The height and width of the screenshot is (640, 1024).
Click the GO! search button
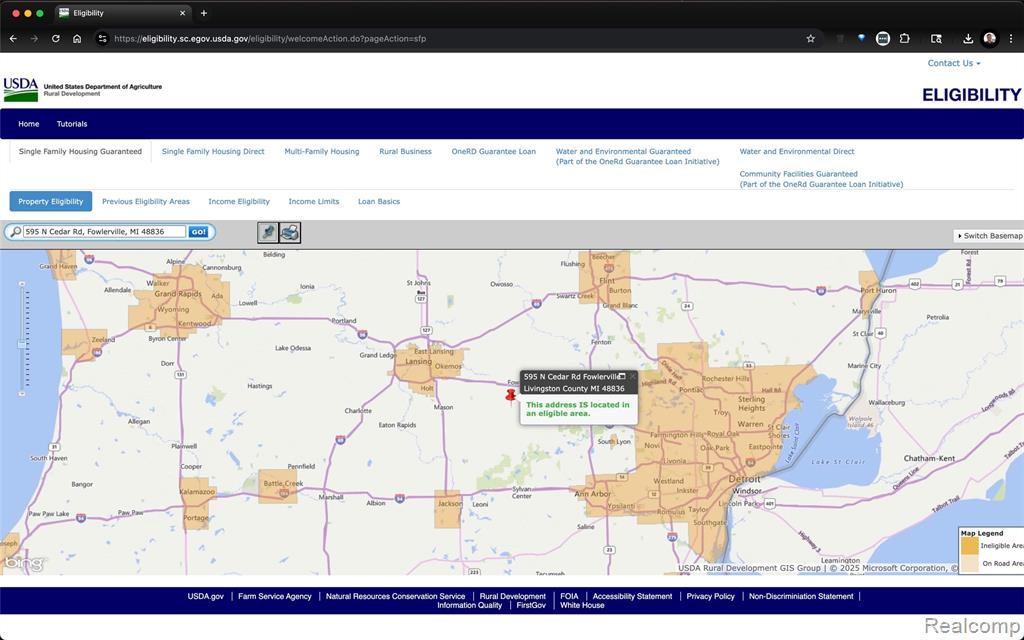coord(198,232)
